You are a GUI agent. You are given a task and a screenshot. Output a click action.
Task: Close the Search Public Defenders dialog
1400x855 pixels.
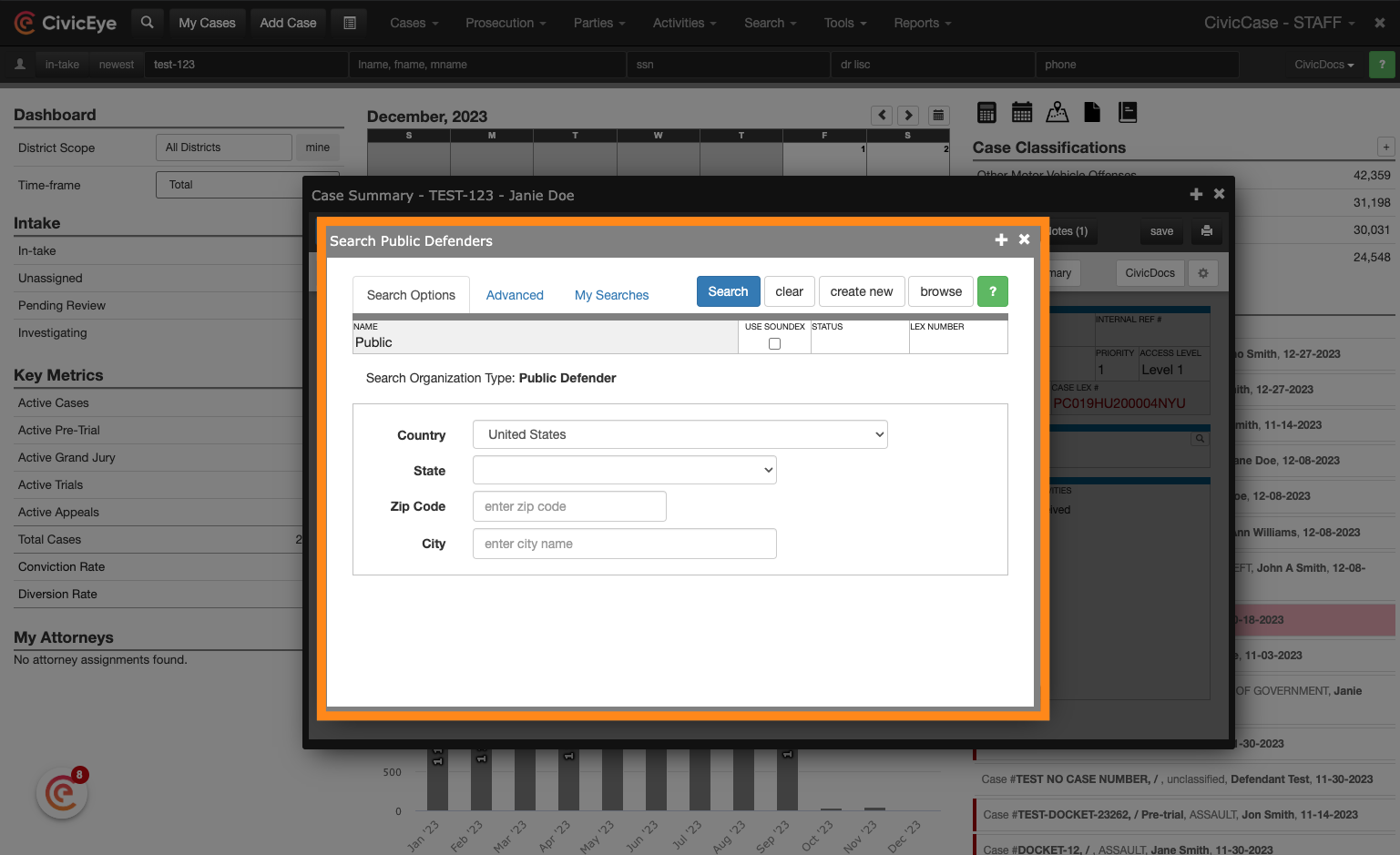click(1024, 239)
